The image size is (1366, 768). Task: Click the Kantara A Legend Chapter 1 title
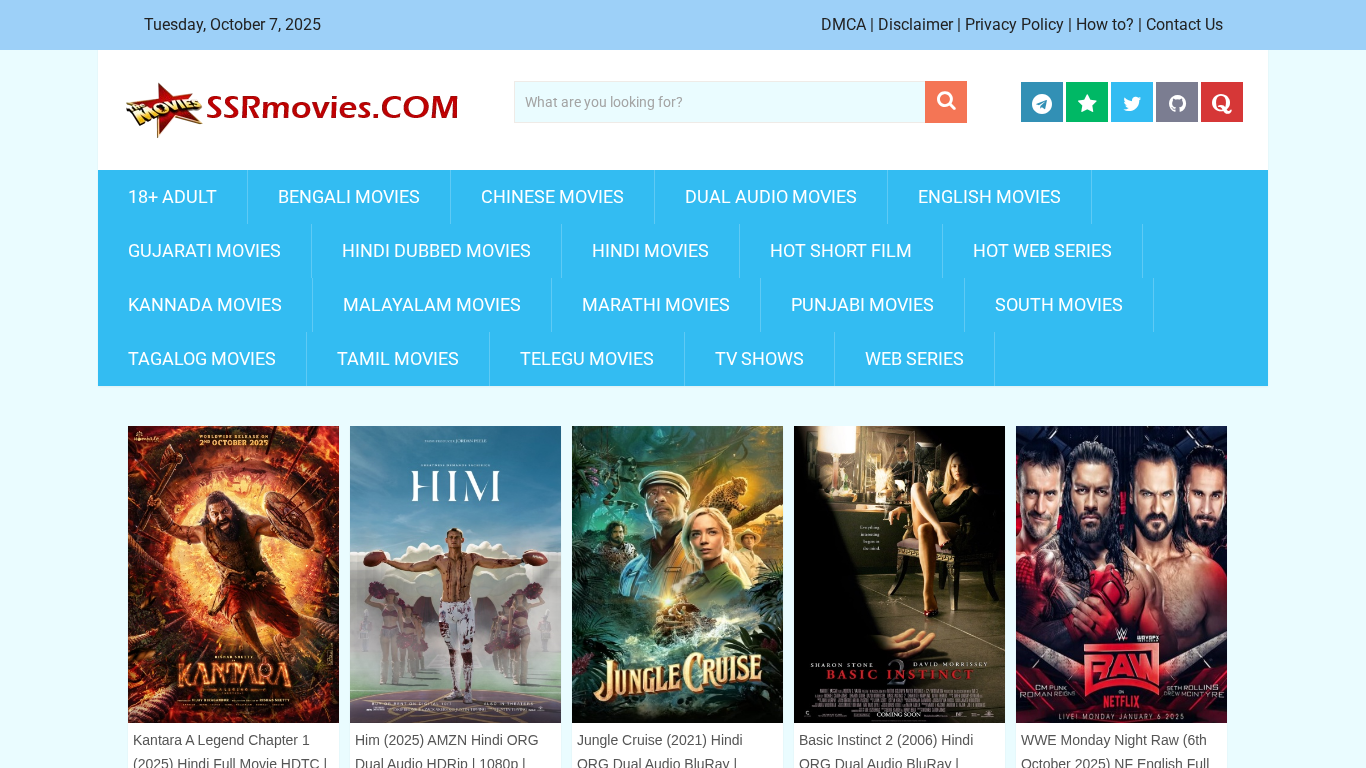pyautogui.click(x=230, y=751)
